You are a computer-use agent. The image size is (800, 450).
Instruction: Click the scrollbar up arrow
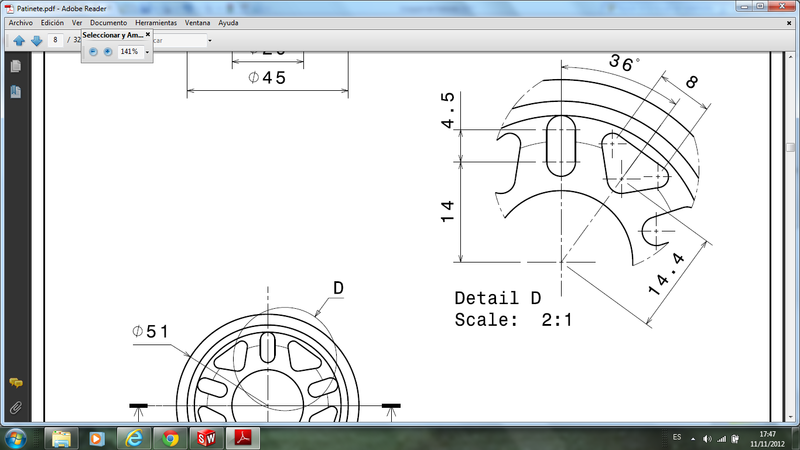tap(790, 56)
